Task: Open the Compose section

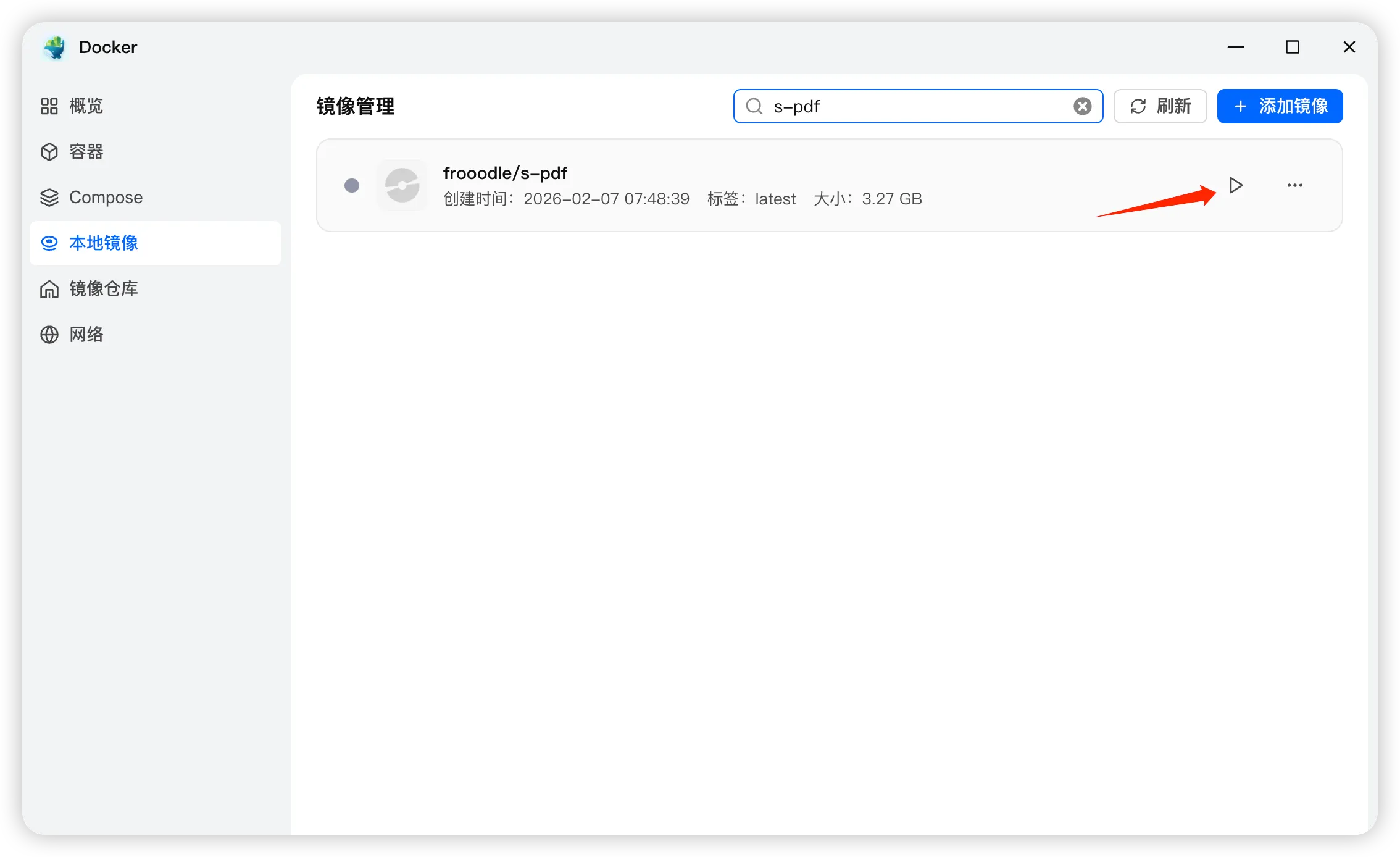Action: point(156,198)
